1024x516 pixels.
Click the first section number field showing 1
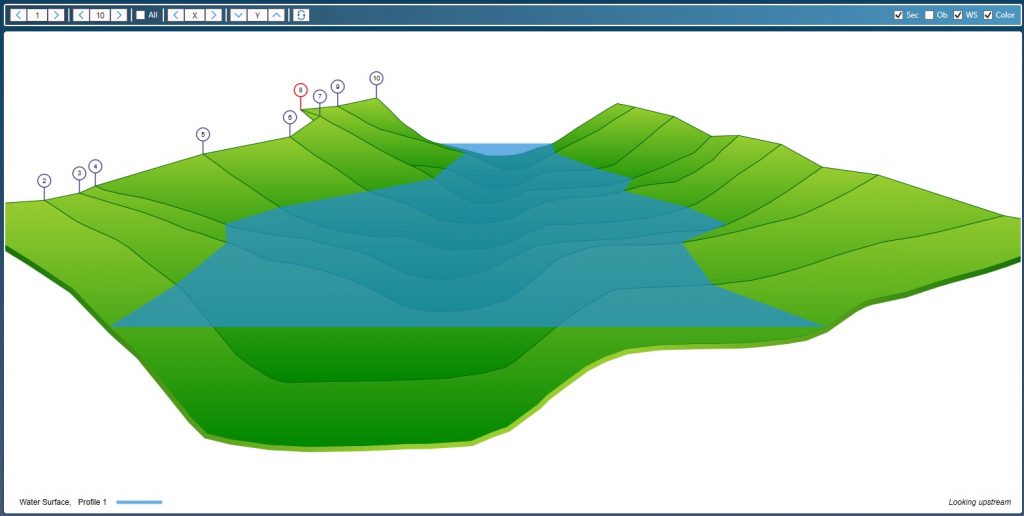[37, 15]
